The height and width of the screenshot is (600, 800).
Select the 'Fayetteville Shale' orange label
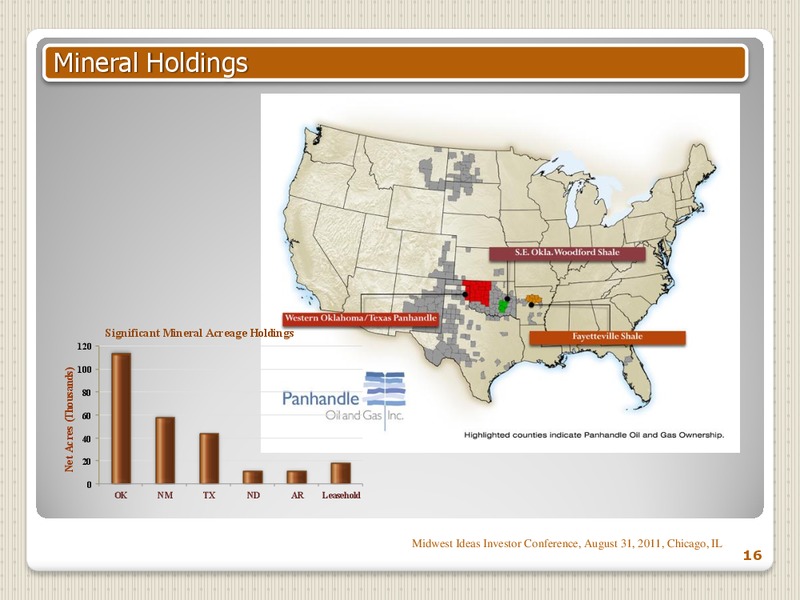click(x=607, y=337)
